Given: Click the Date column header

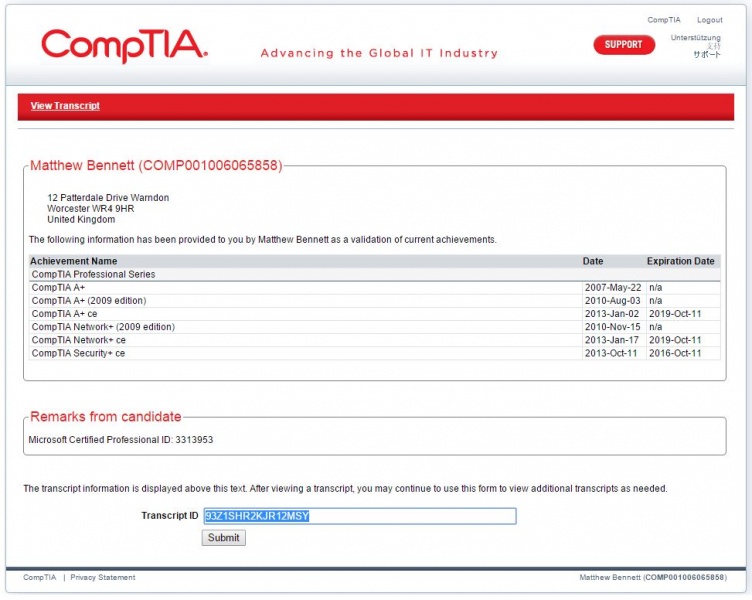Looking at the screenshot, I should pyautogui.click(x=593, y=261).
